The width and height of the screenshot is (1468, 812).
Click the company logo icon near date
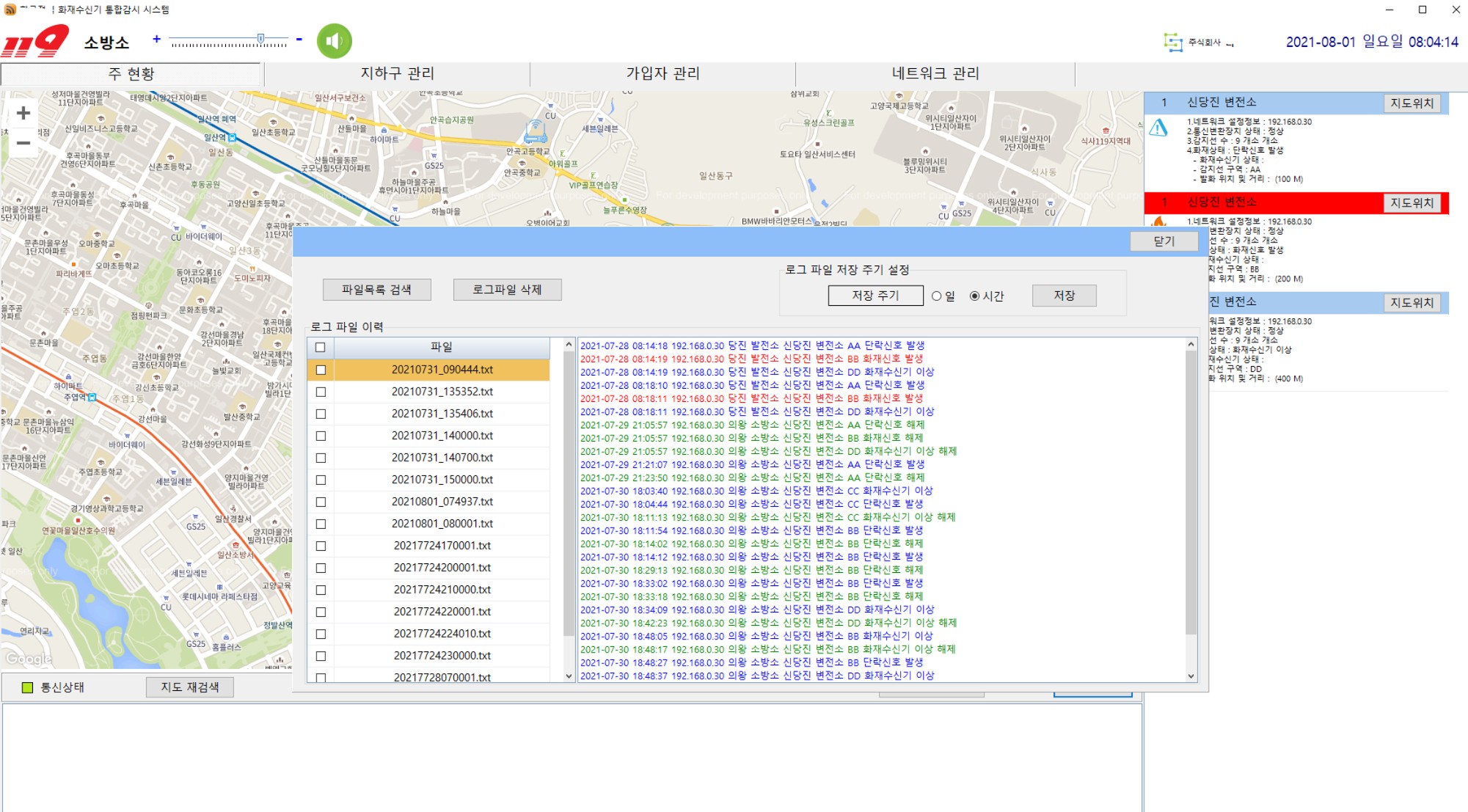click(x=1173, y=42)
